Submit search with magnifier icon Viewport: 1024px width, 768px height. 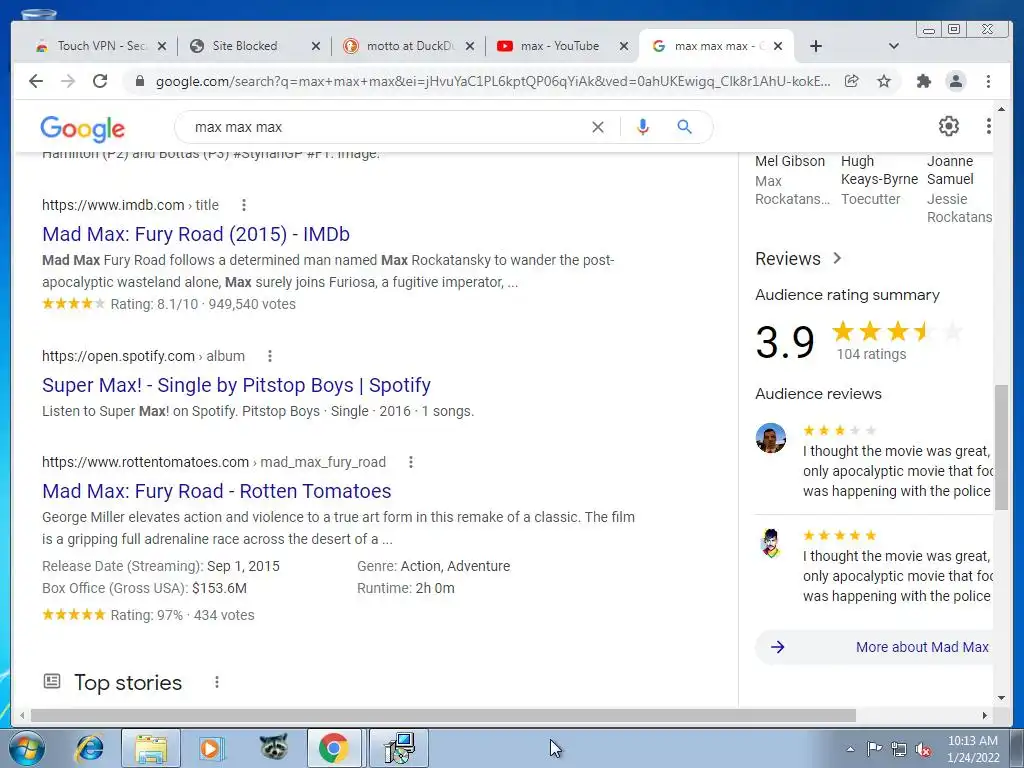(x=684, y=127)
